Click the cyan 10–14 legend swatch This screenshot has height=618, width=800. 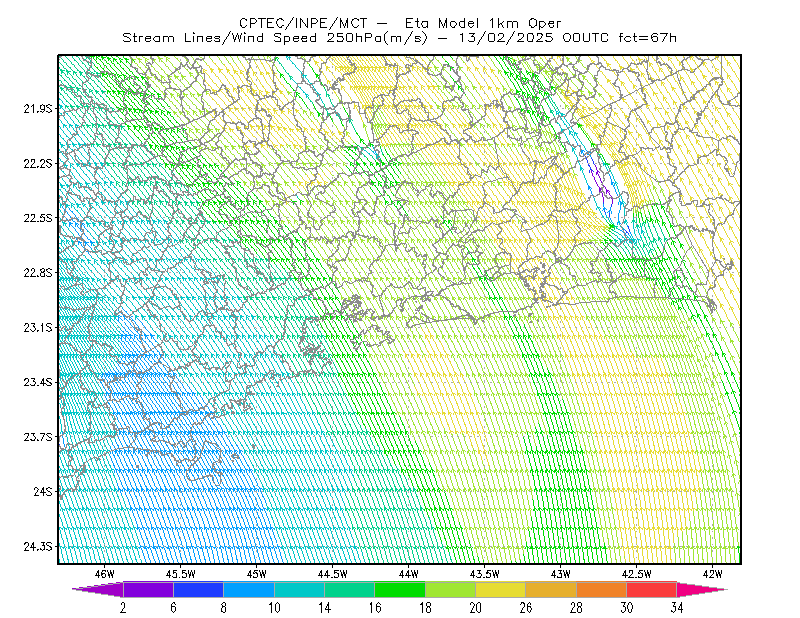[x=299, y=589]
